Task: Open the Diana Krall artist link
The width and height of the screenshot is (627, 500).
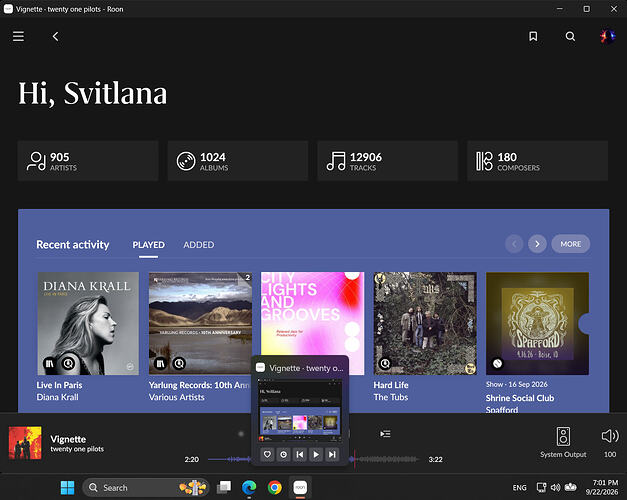Action: [58, 397]
